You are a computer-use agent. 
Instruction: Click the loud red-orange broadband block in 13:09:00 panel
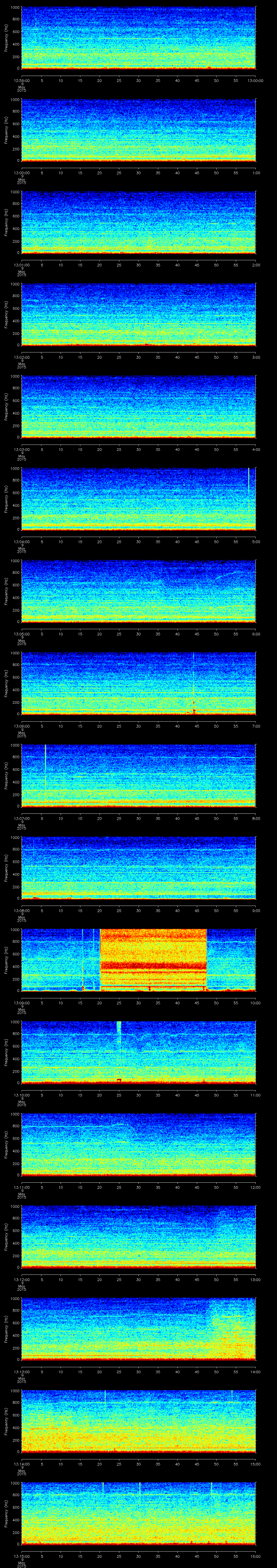(x=153, y=960)
